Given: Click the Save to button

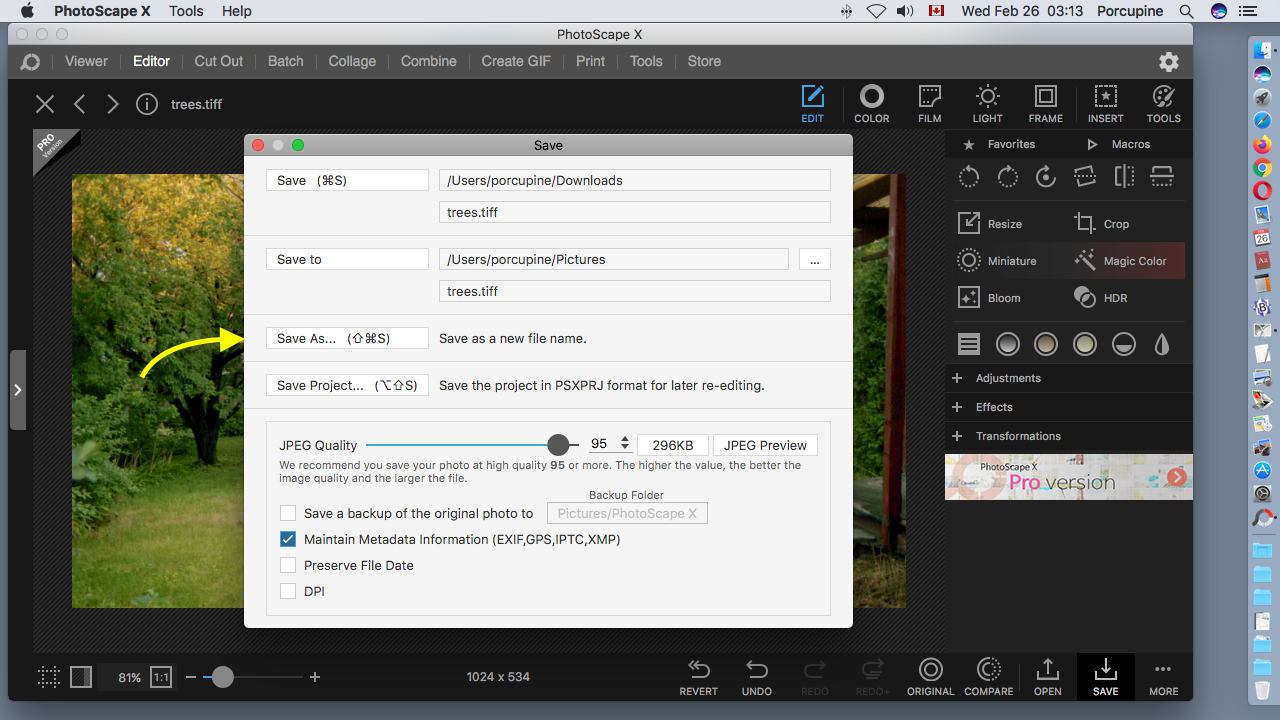Looking at the screenshot, I should [x=347, y=259].
